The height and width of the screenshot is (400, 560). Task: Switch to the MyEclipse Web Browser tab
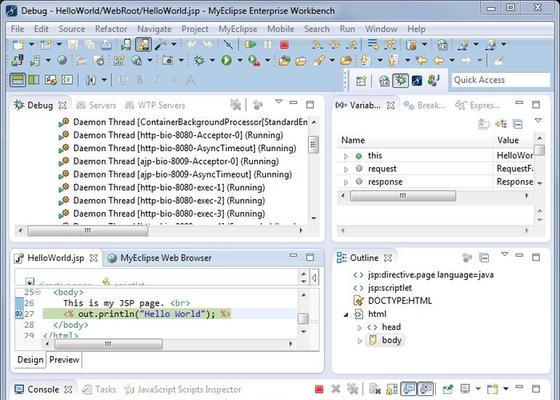coord(159,258)
